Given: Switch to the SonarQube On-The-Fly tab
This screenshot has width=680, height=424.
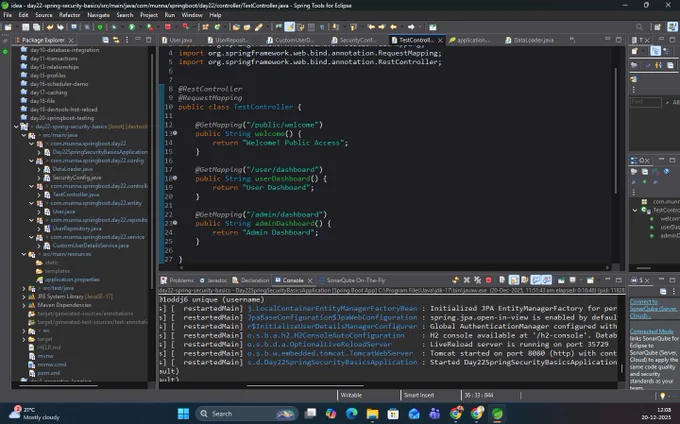Looking at the screenshot, I should 352,280.
